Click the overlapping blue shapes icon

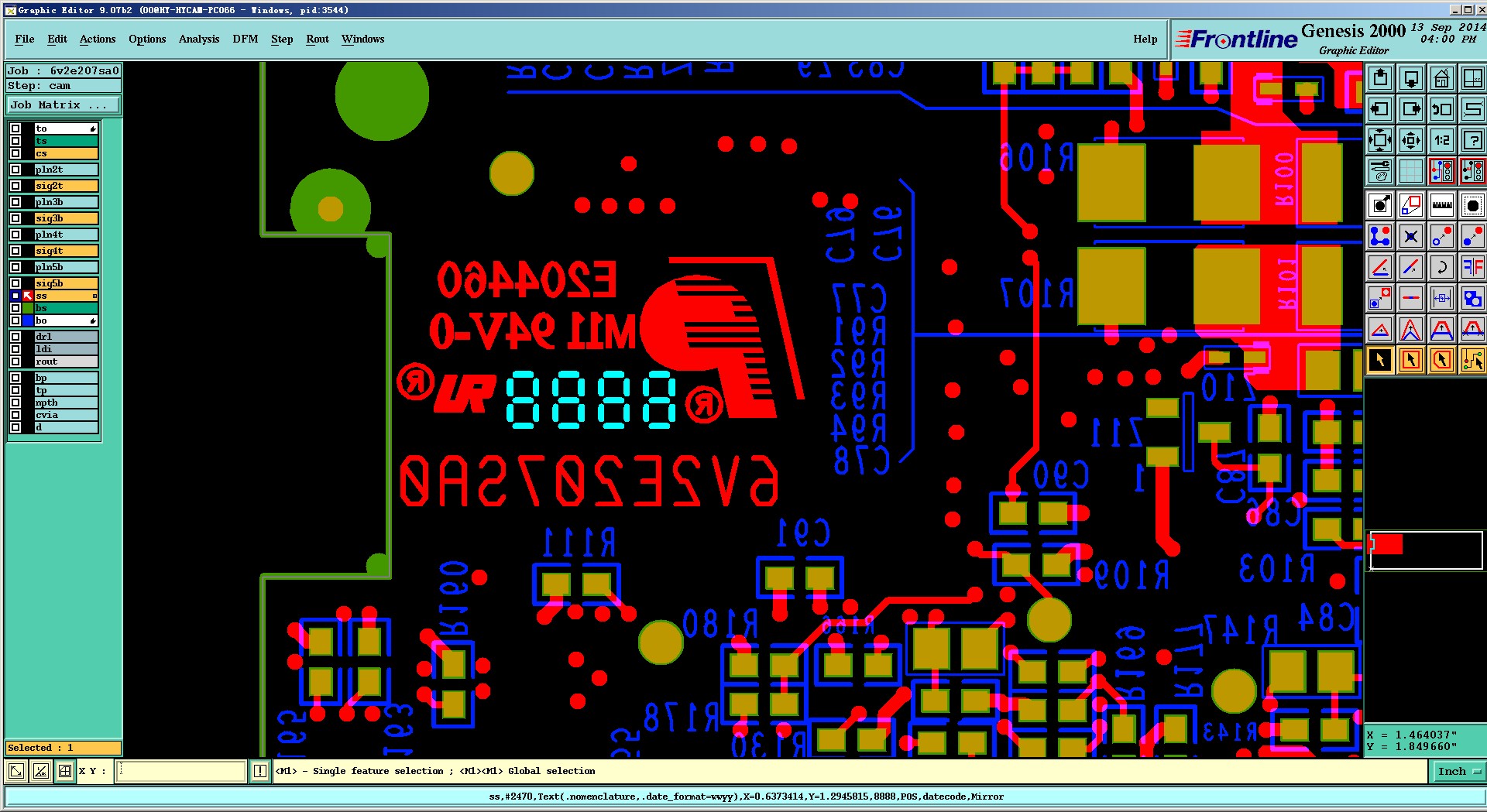pyautogui.click(x=1472, y=298)
